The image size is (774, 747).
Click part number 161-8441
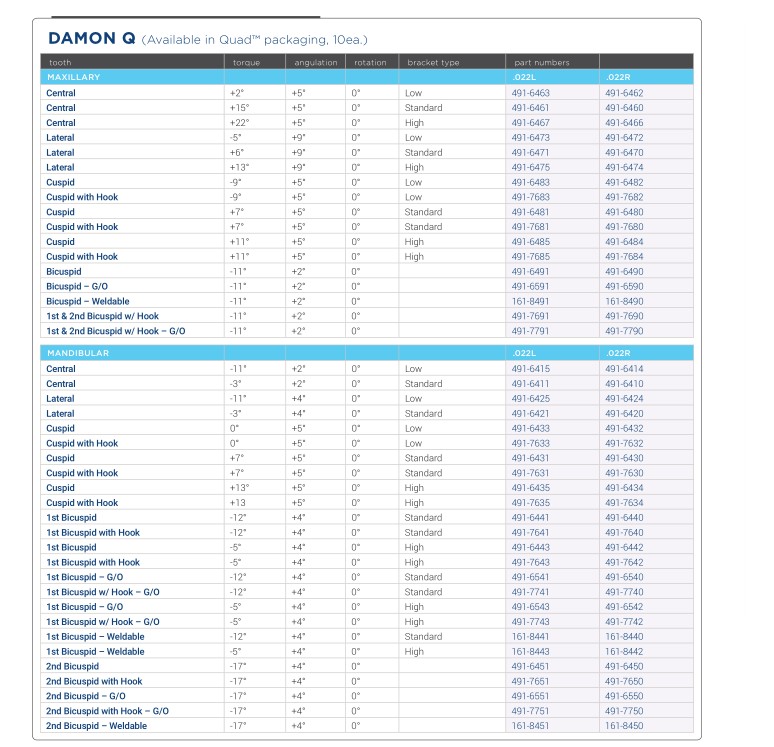pos(531,636)
